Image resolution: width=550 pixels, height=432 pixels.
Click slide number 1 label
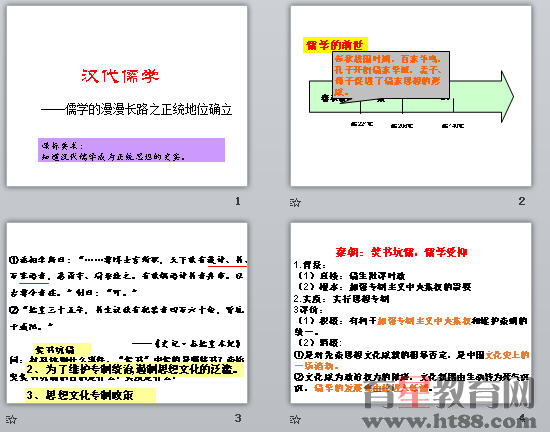click(238, 201)
